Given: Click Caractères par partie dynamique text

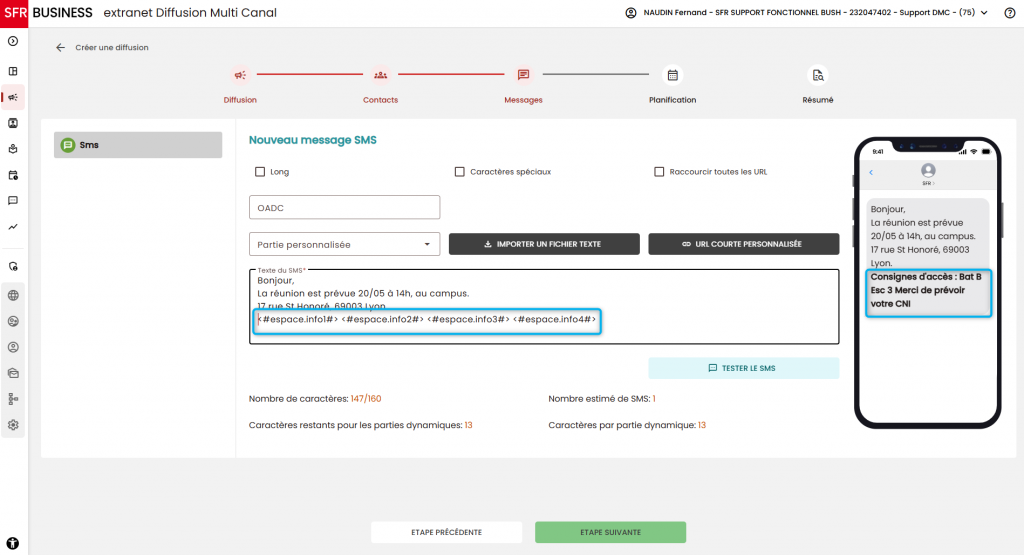Looking at the screenshot, I should point(627,425).
